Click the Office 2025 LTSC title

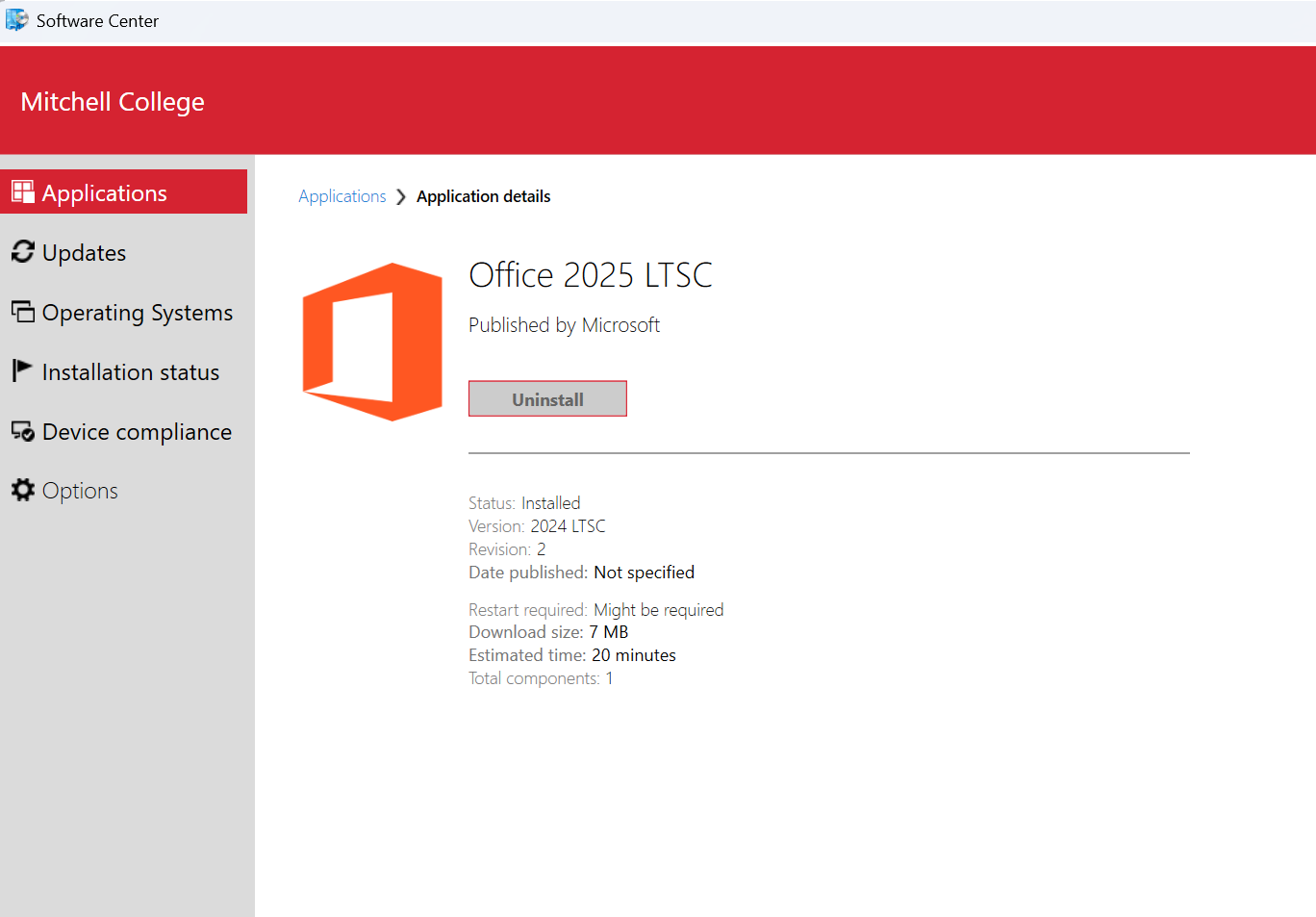pyautogui.click(x=590, y=275)
